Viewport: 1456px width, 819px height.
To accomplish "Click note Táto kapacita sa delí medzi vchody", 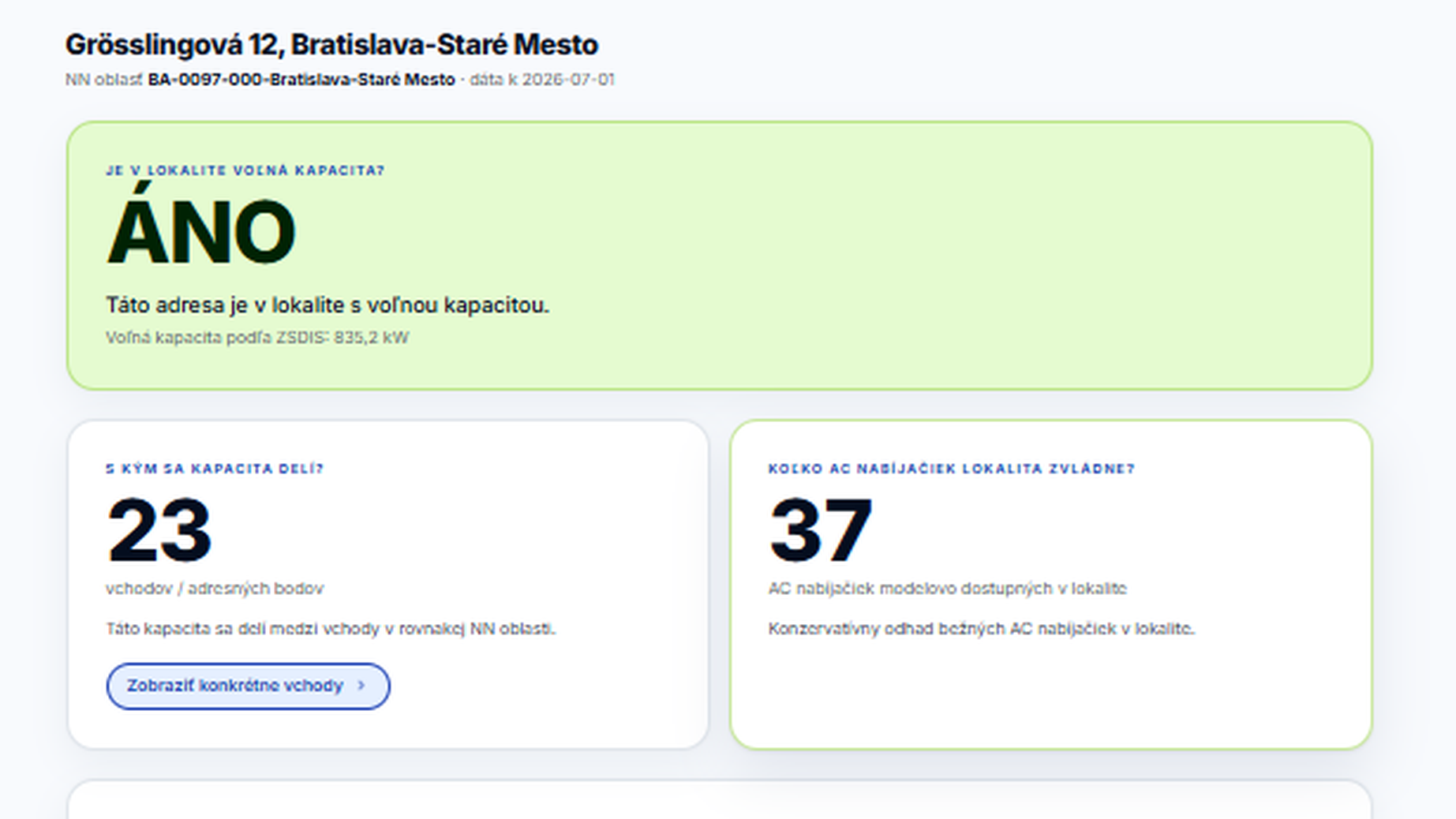I will (331, 629).
